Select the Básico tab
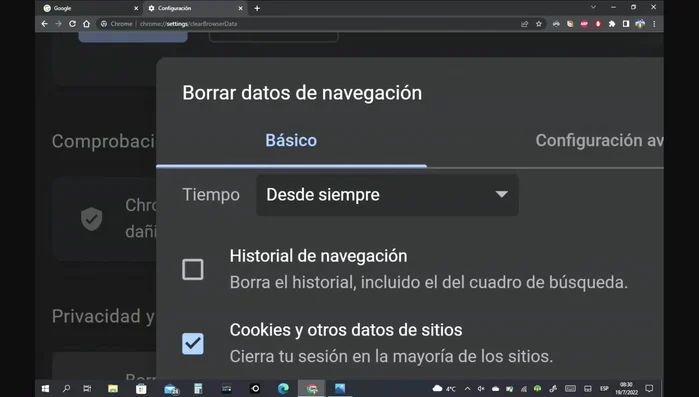Viewport: 699px width, 397px height. [x=291, y=140]
